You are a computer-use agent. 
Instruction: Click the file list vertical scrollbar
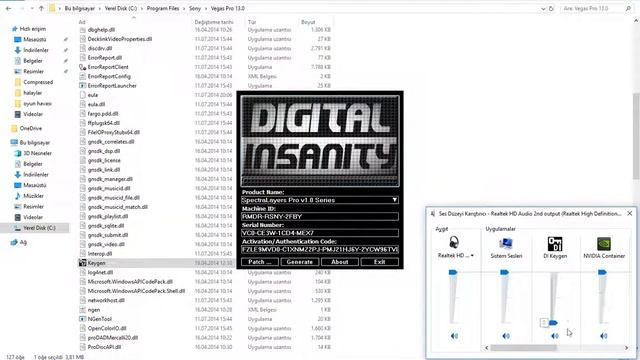[x=636, y=135]
